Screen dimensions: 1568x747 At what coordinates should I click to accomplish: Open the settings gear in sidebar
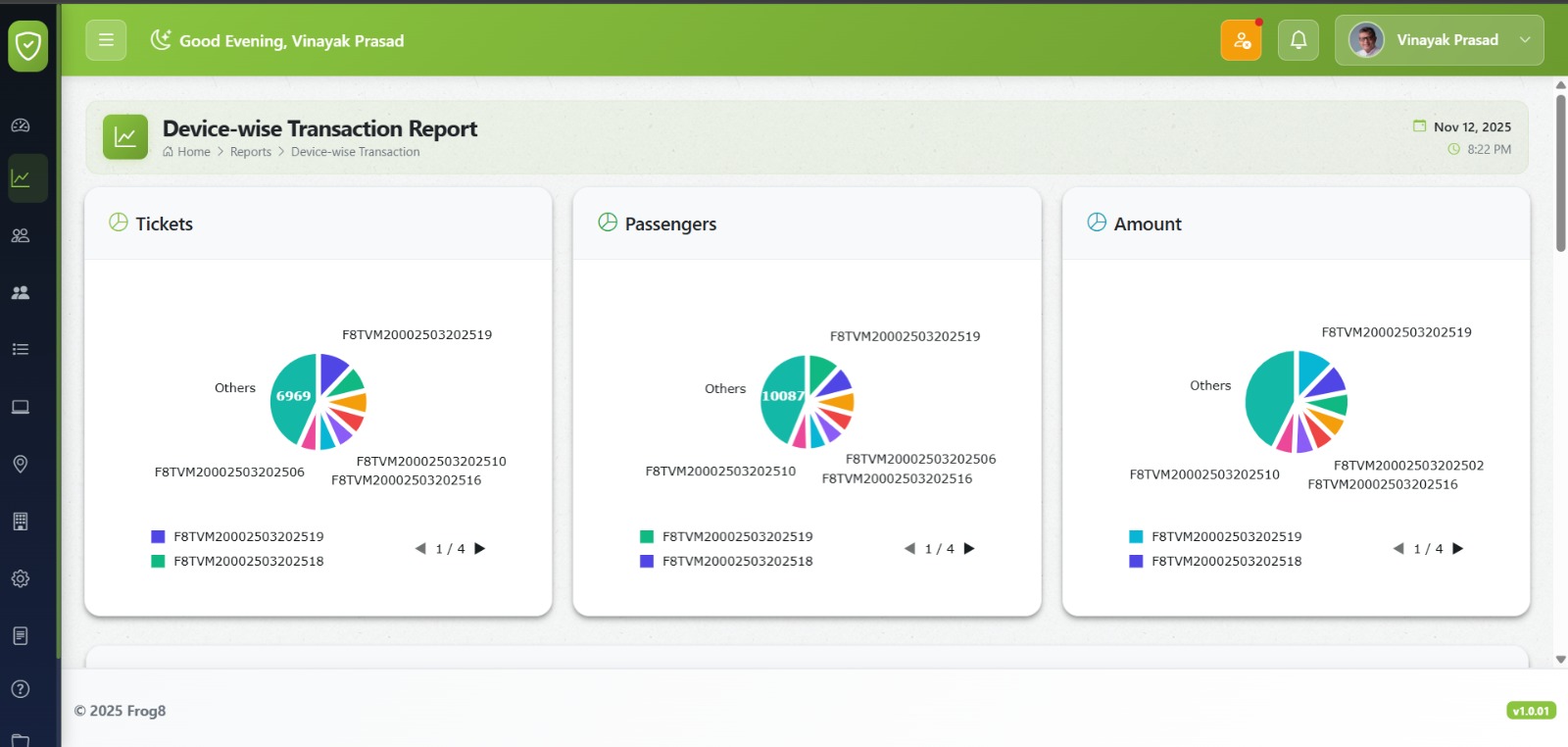[21, 578]
